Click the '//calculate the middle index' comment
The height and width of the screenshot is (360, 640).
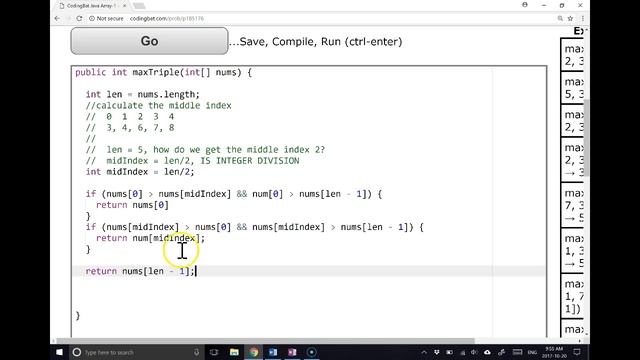tap(158, 105)
